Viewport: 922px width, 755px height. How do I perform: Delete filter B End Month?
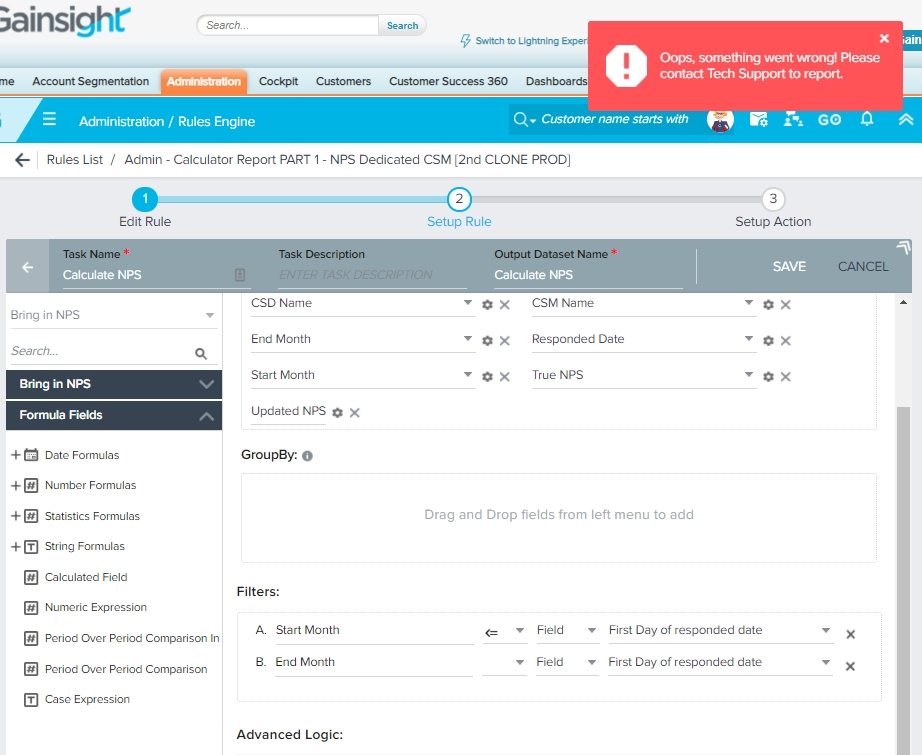850,666
